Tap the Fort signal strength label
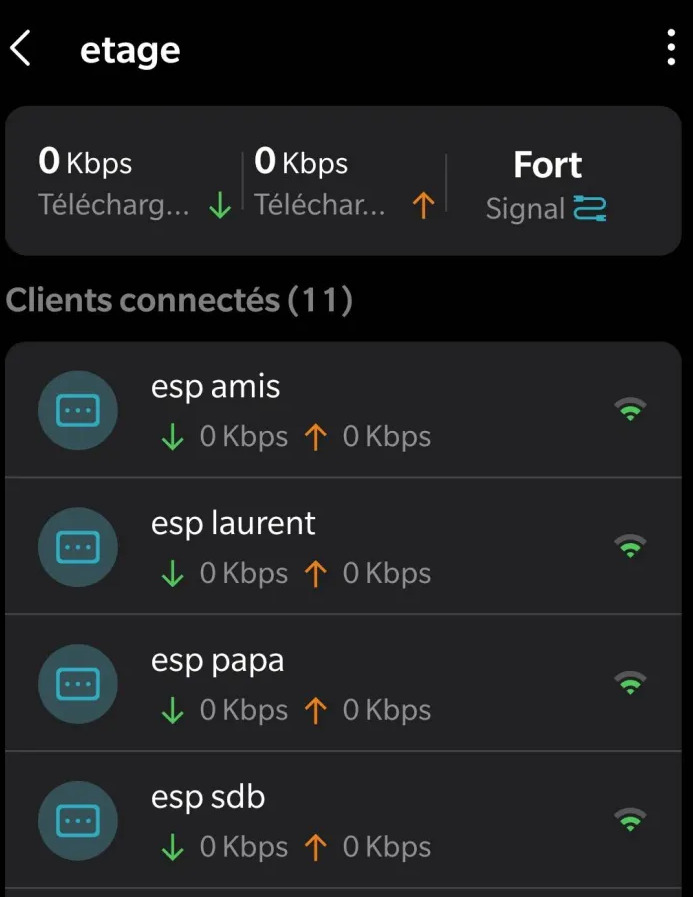 coord(547,165)
